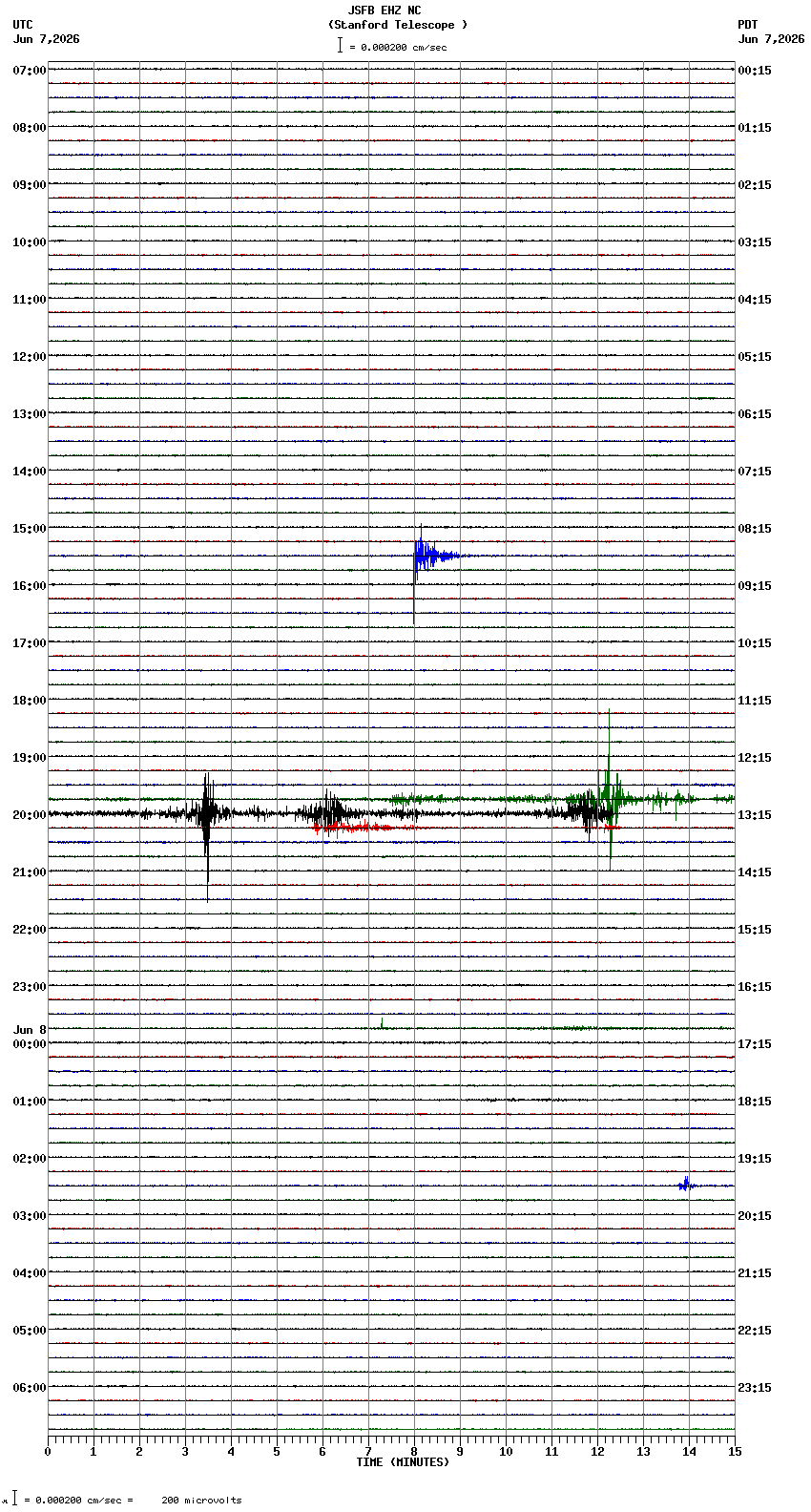Click the 15:00 UTC time label

(x=30, y=529)
